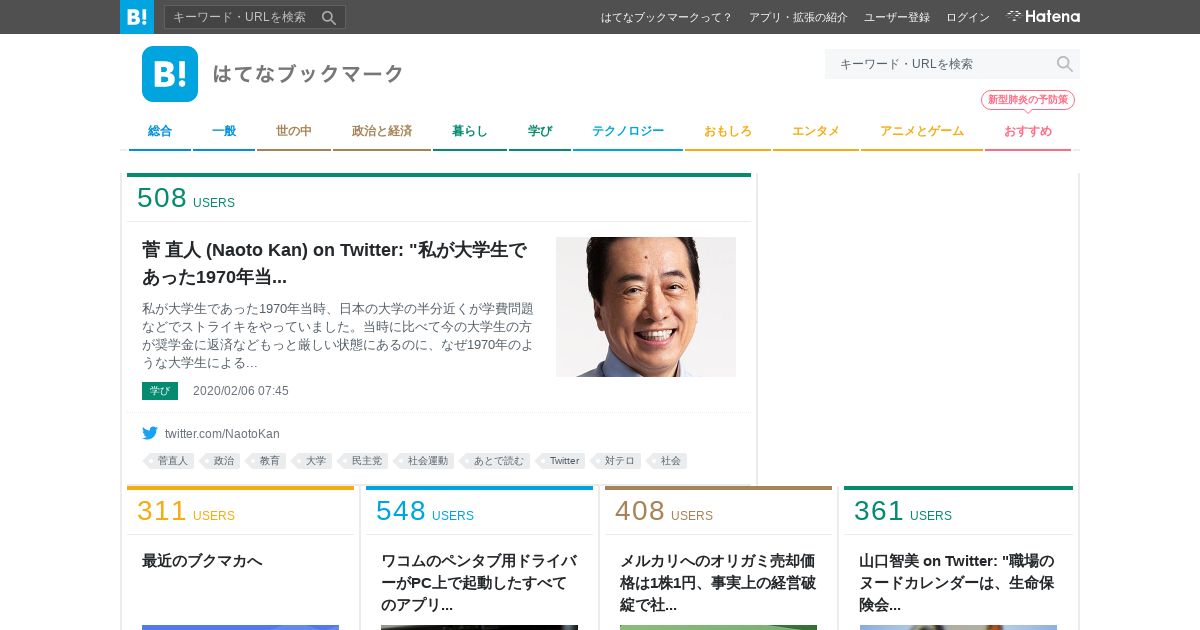
Task: Click the article summary 私が大学生であった1970年当時
Action: point(338,335)
